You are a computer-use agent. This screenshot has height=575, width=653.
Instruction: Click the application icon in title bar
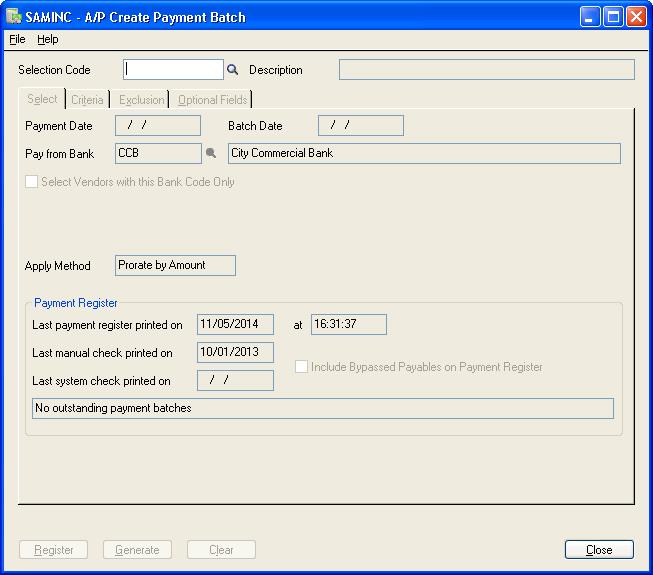click(14, 17)
